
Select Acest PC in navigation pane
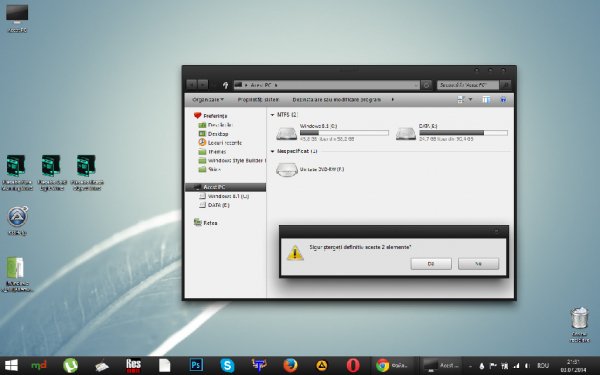click(226, 187)
